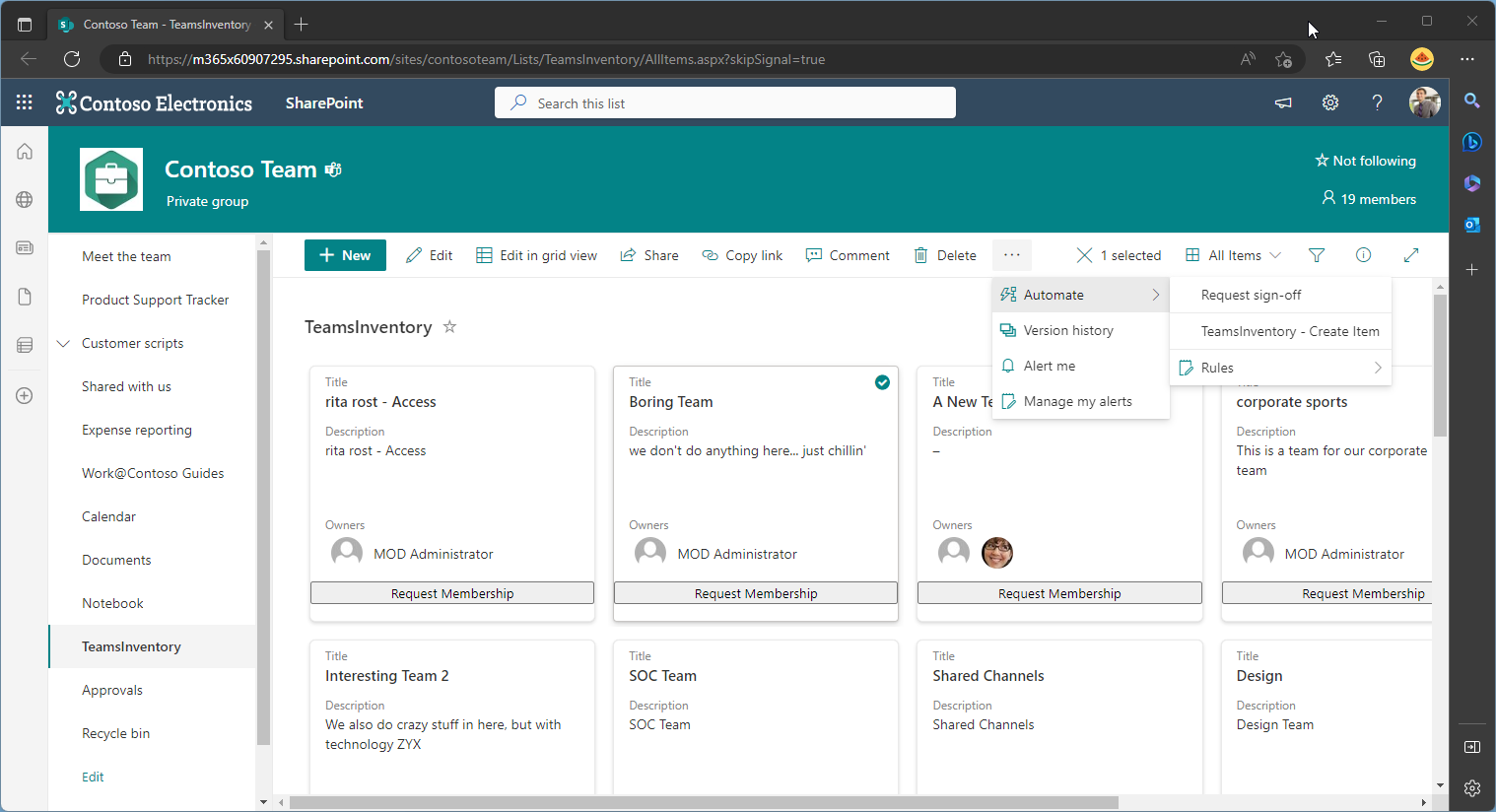The width and height of the screenshot is (1496, 812).
Task: Clear selection using the 1 selected X
Action: pos(1084,255)
